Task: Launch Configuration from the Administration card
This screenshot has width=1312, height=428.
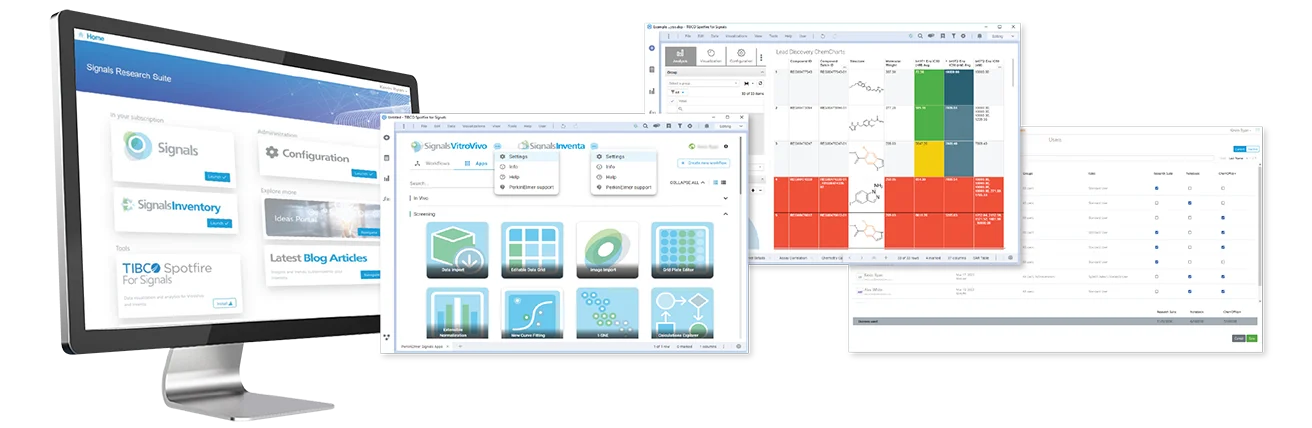Action: (362, 174)
